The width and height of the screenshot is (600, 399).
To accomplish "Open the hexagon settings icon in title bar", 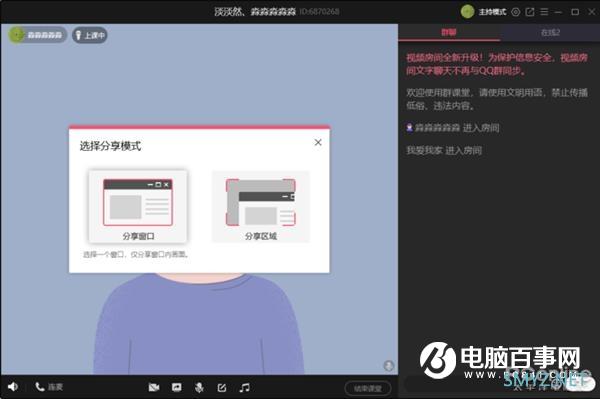I will 516,12.
